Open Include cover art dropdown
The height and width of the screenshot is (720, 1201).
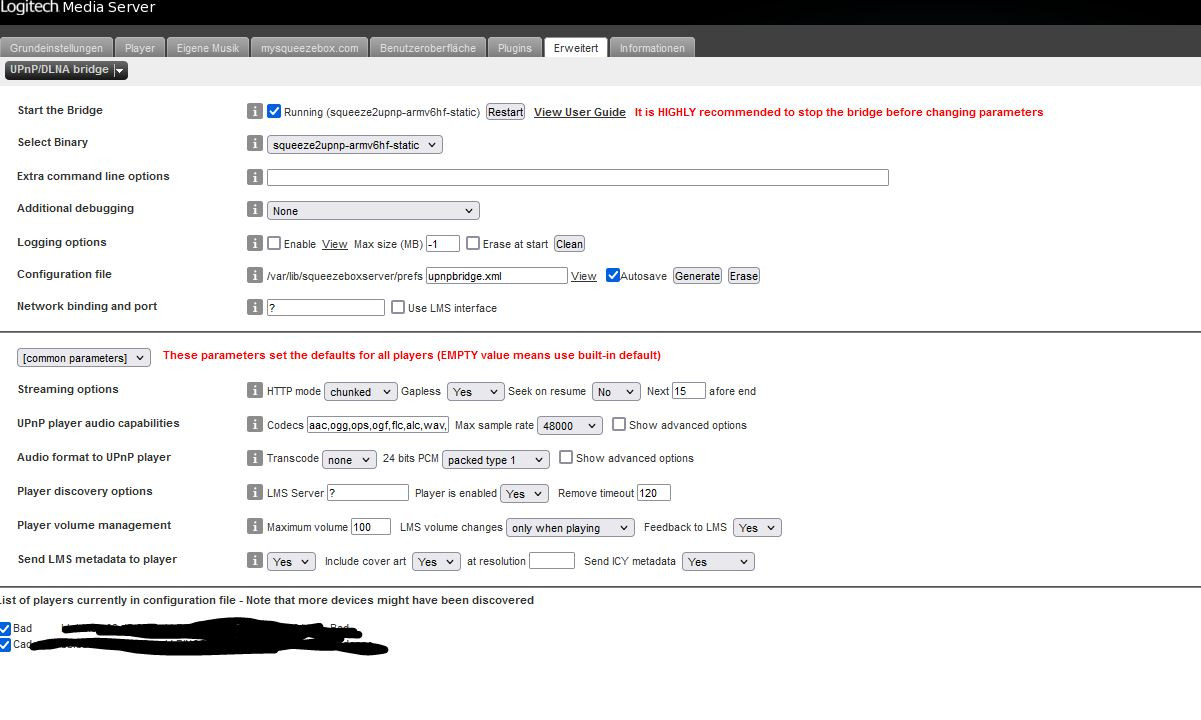pyautogui.click(x=436, y=562)
